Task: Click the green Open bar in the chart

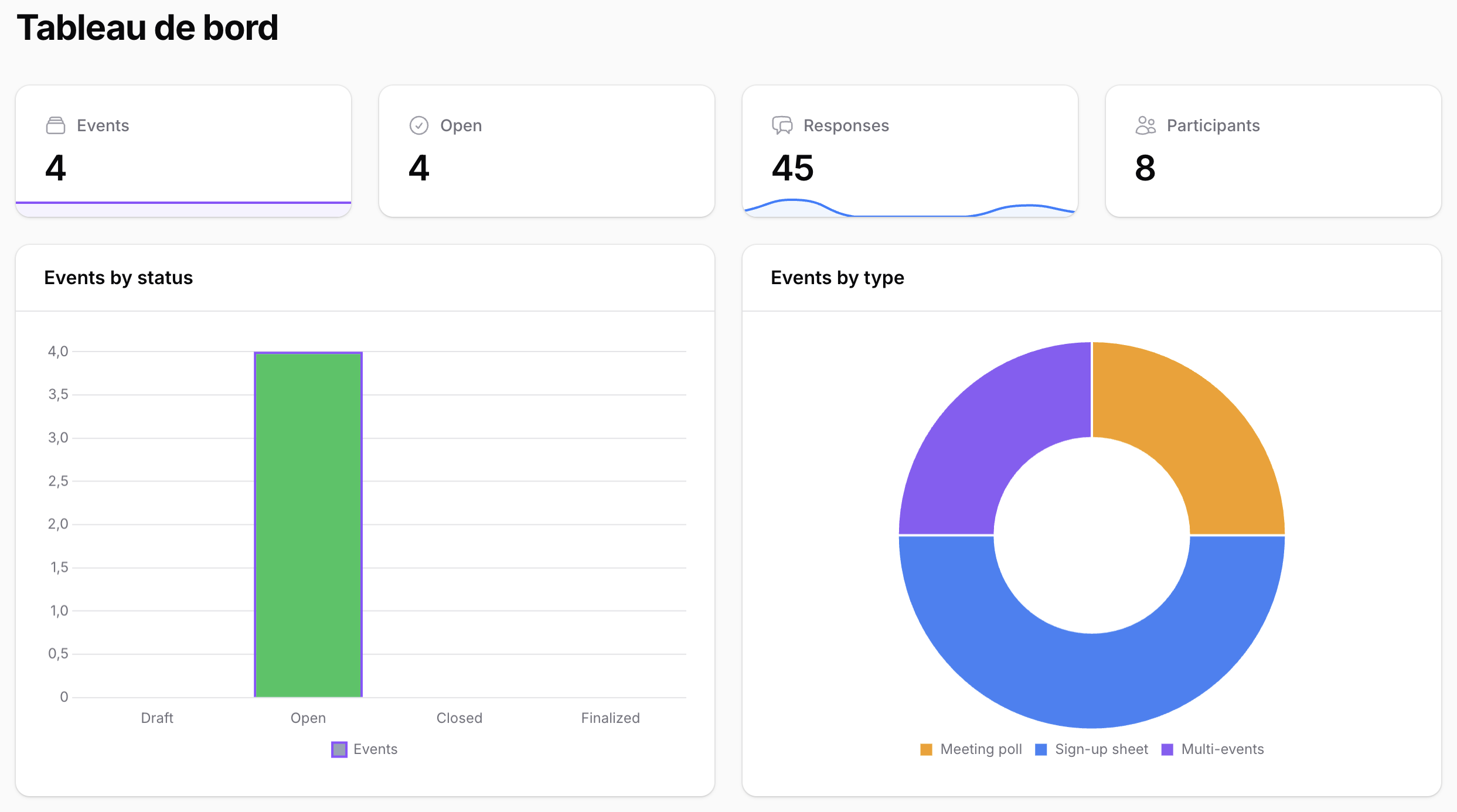Action: [308, 527]
